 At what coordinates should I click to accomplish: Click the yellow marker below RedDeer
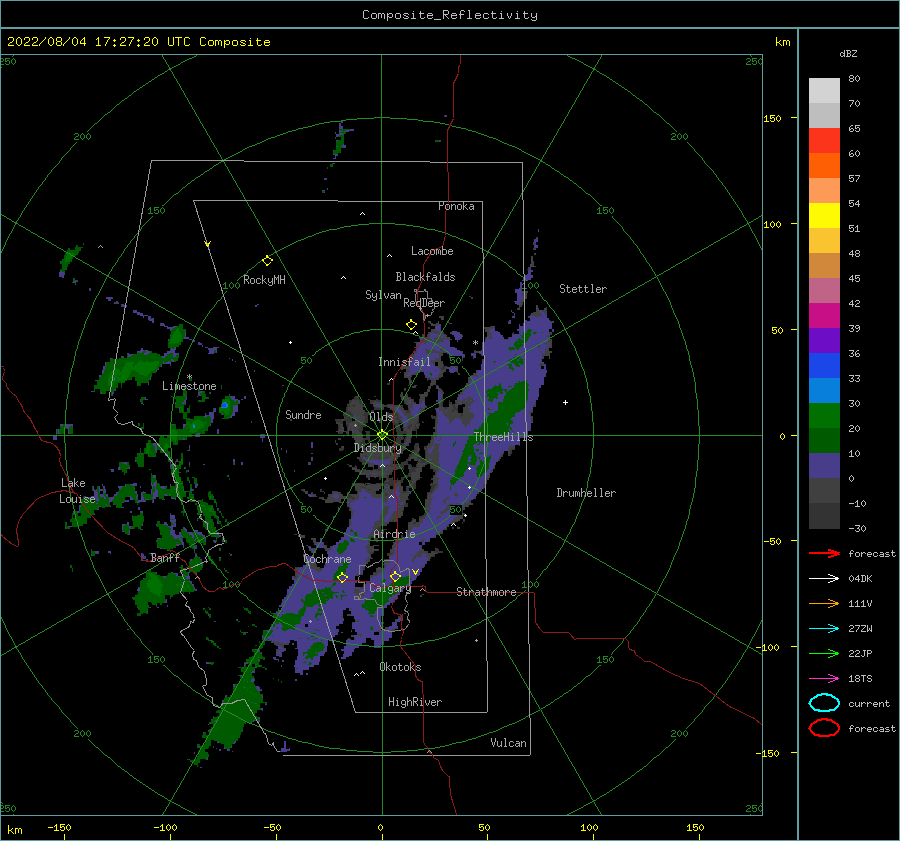pyautogui.click(x=411, y=325)
